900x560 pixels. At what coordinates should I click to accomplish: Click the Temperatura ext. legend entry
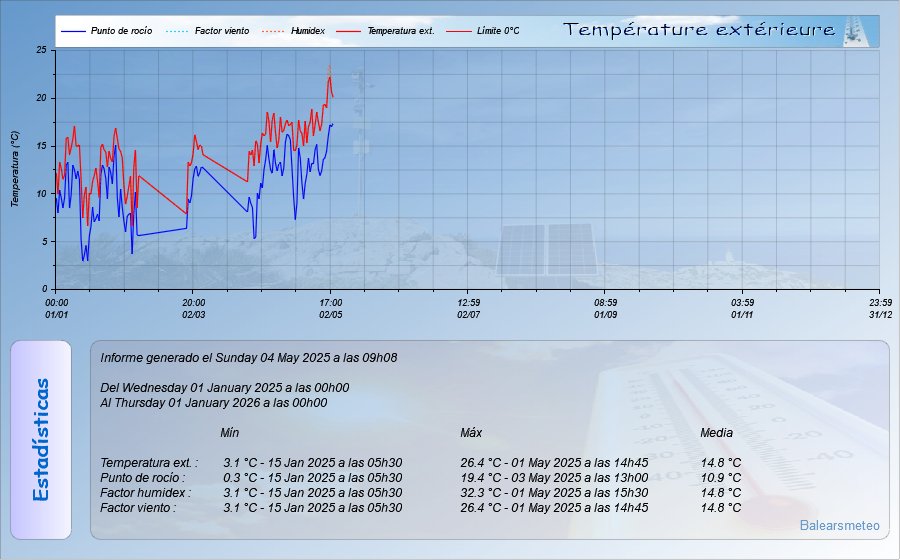click(x=386, y=31)
